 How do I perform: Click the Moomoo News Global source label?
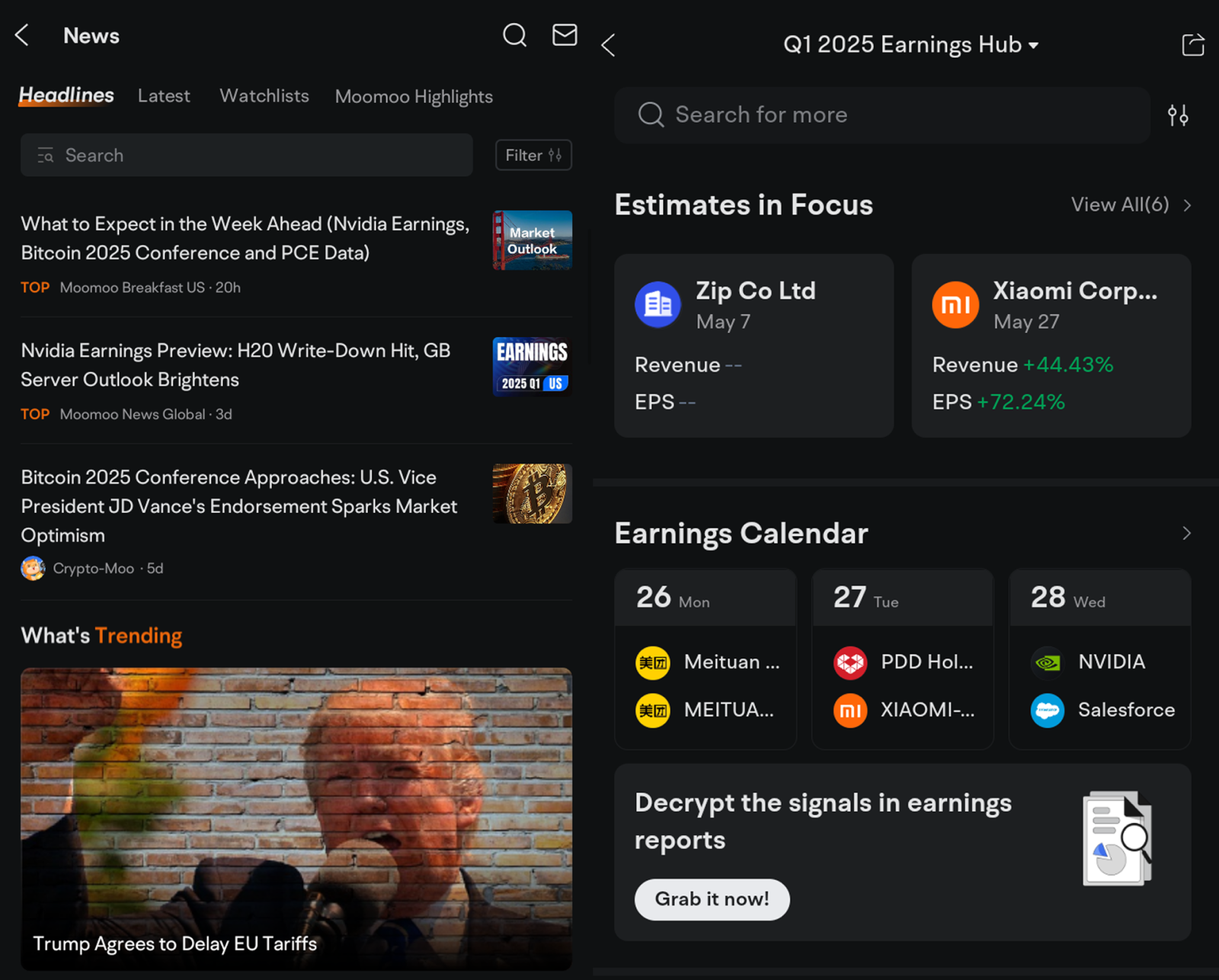(133, 415)
